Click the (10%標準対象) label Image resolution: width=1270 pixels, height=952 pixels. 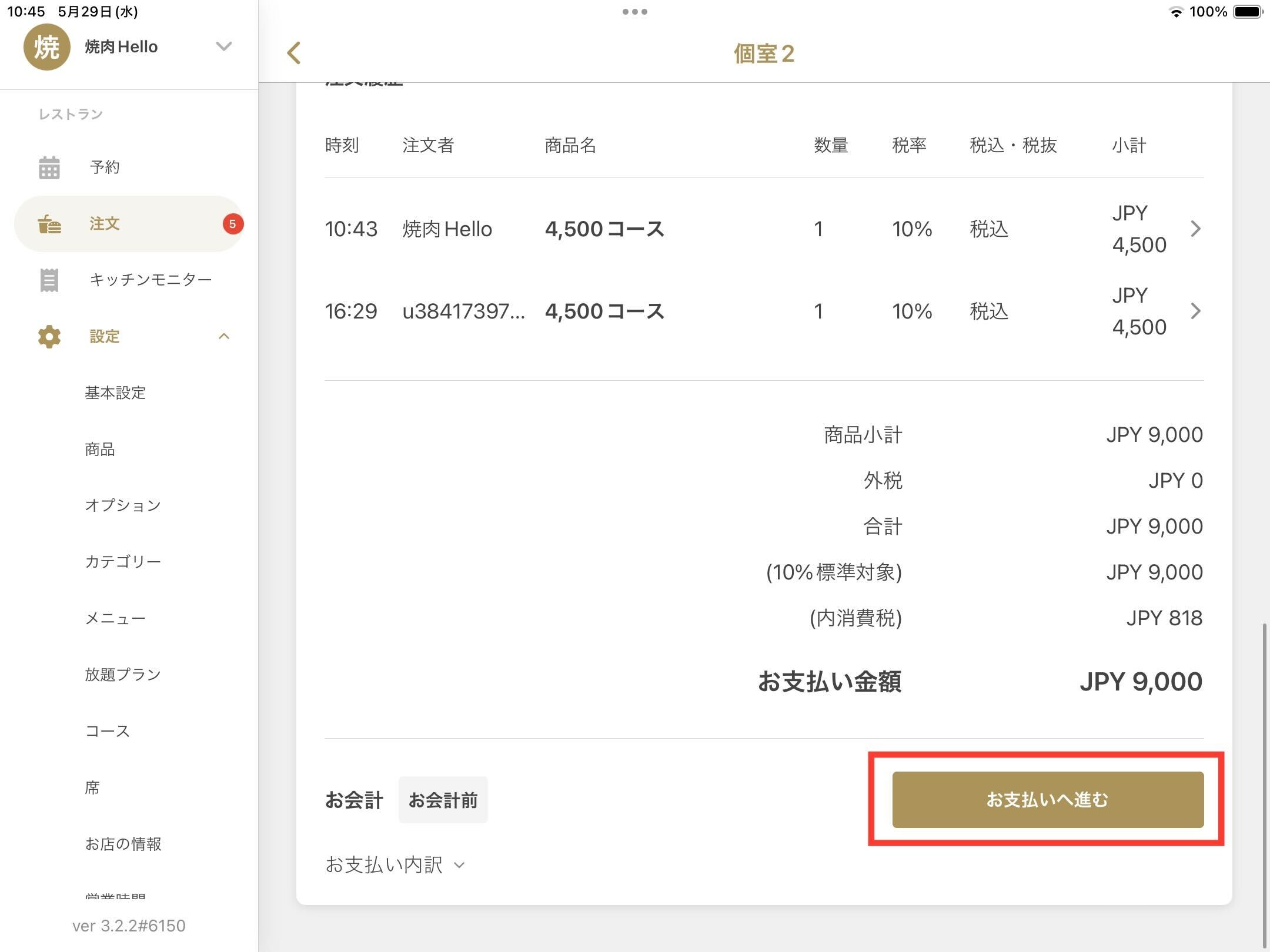pyautogui.click(x=834, y=572)
